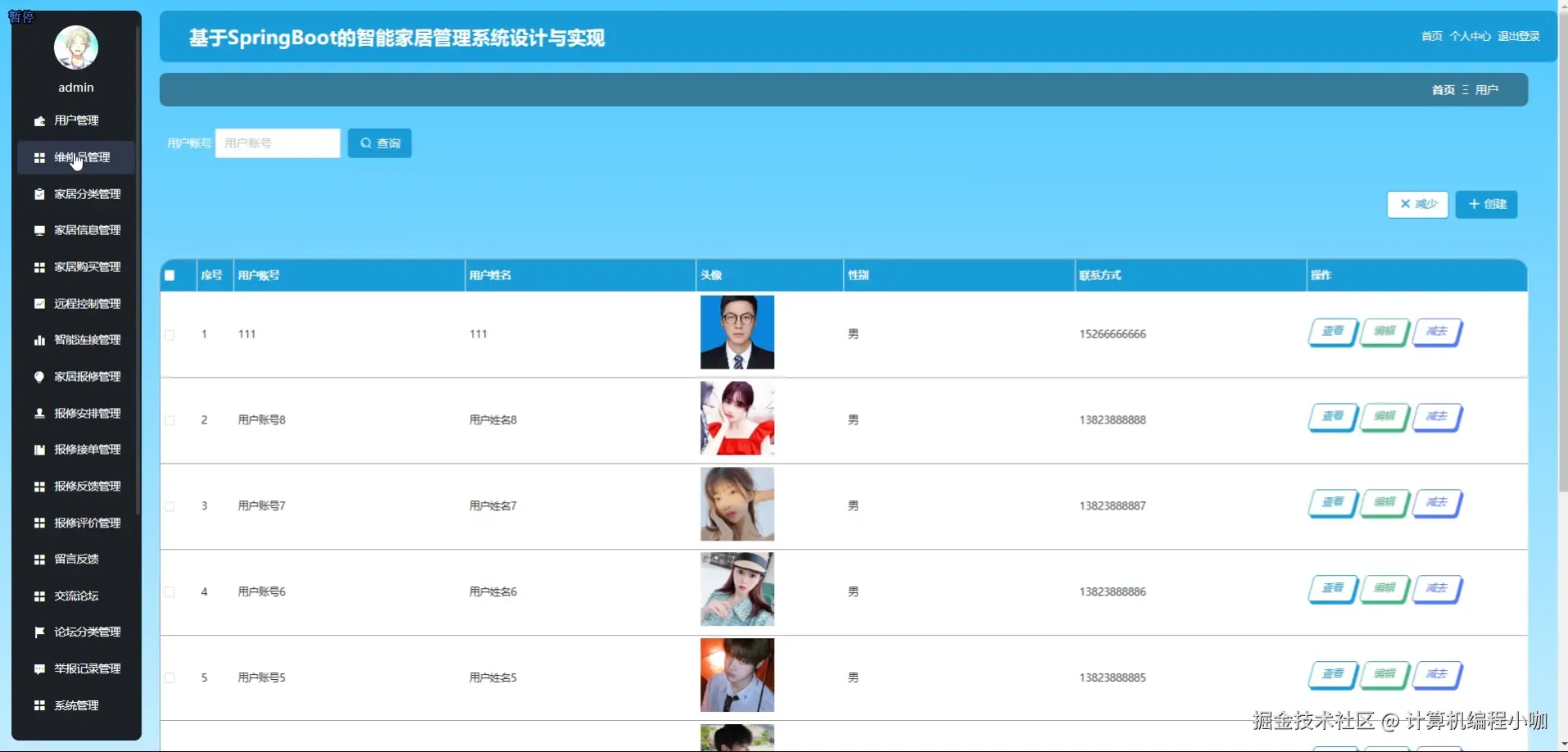Edit the 用户账号5 row
Screen dimensions: 1568x752
pyautogui.click(x=1384, y=675)
